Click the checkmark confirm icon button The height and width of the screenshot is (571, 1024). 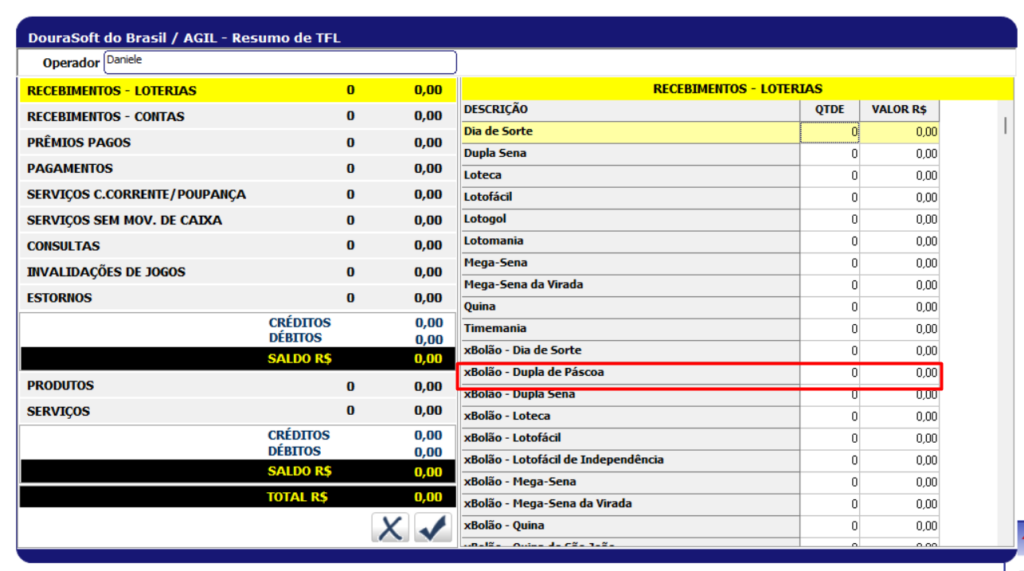point(433,528)
